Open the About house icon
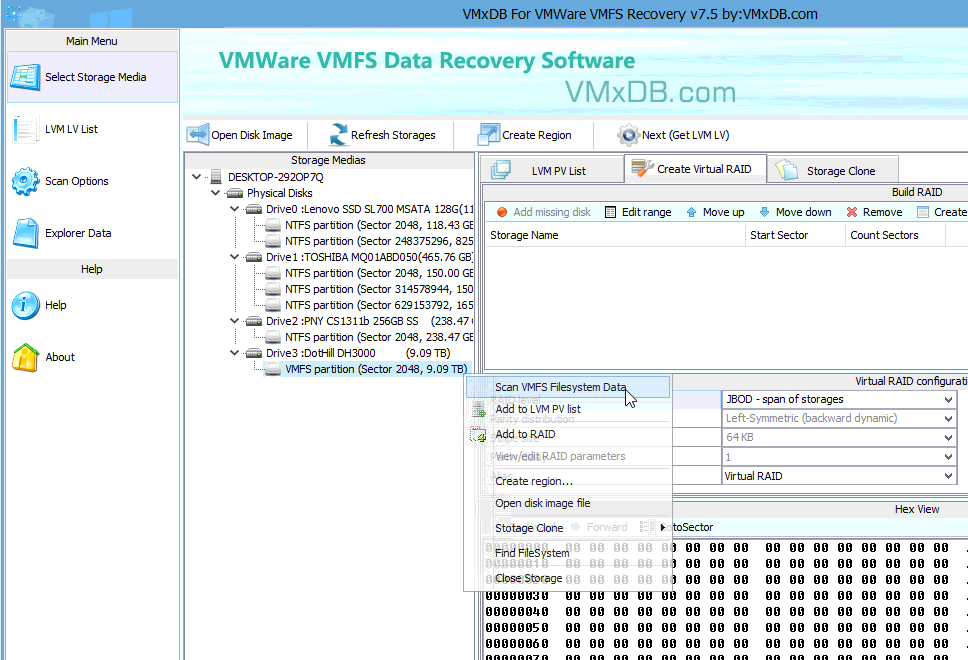The image size is (968, 660). click(25, 357)
